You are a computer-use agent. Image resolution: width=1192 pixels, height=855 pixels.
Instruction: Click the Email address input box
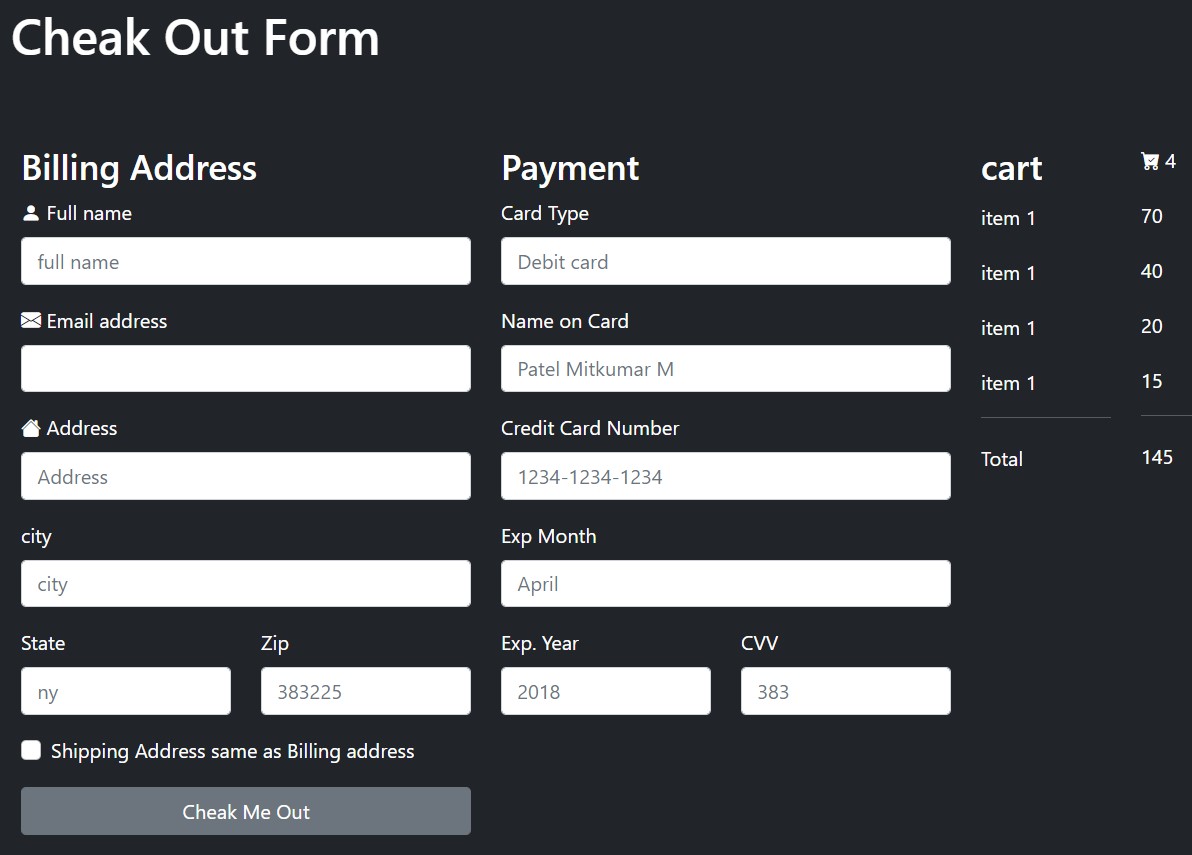tap(245, 368)
